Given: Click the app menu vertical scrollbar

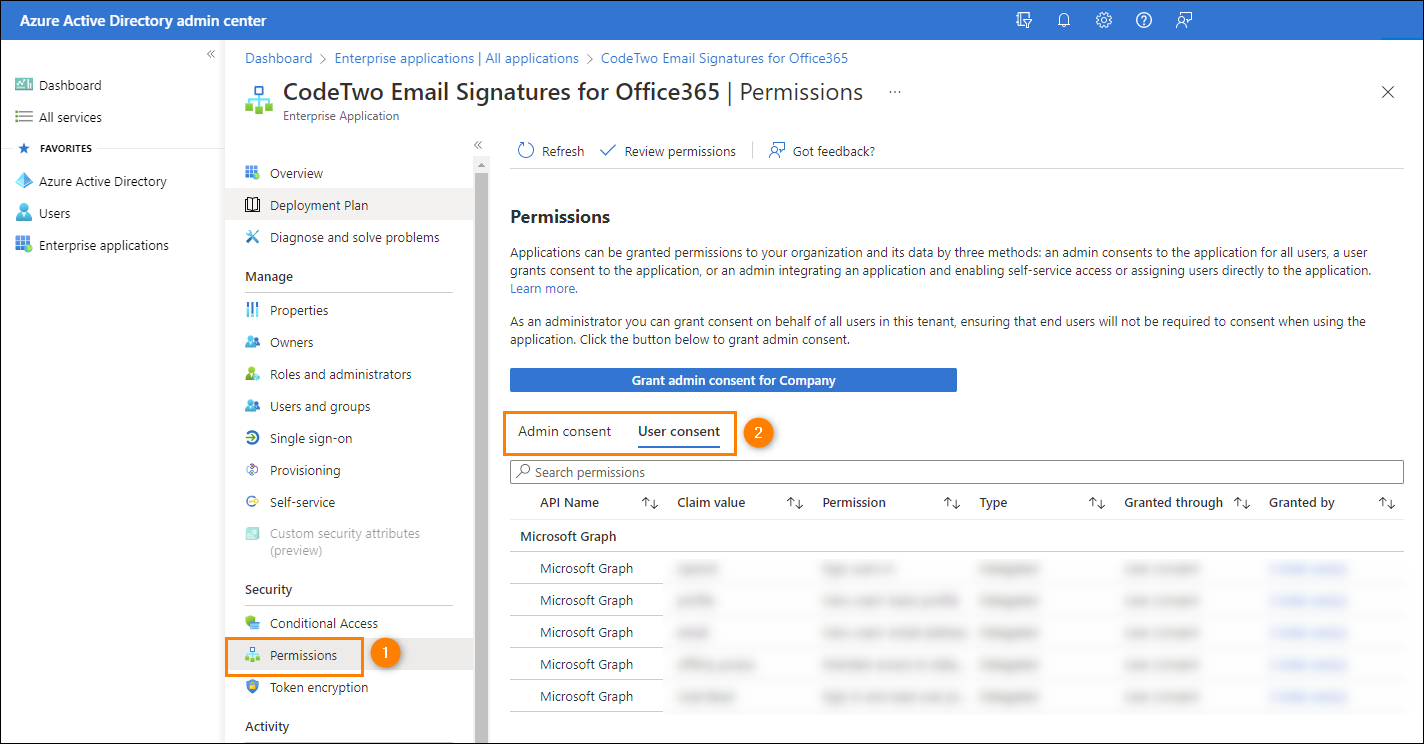Looking at the screenshot, I should (481, 450).
